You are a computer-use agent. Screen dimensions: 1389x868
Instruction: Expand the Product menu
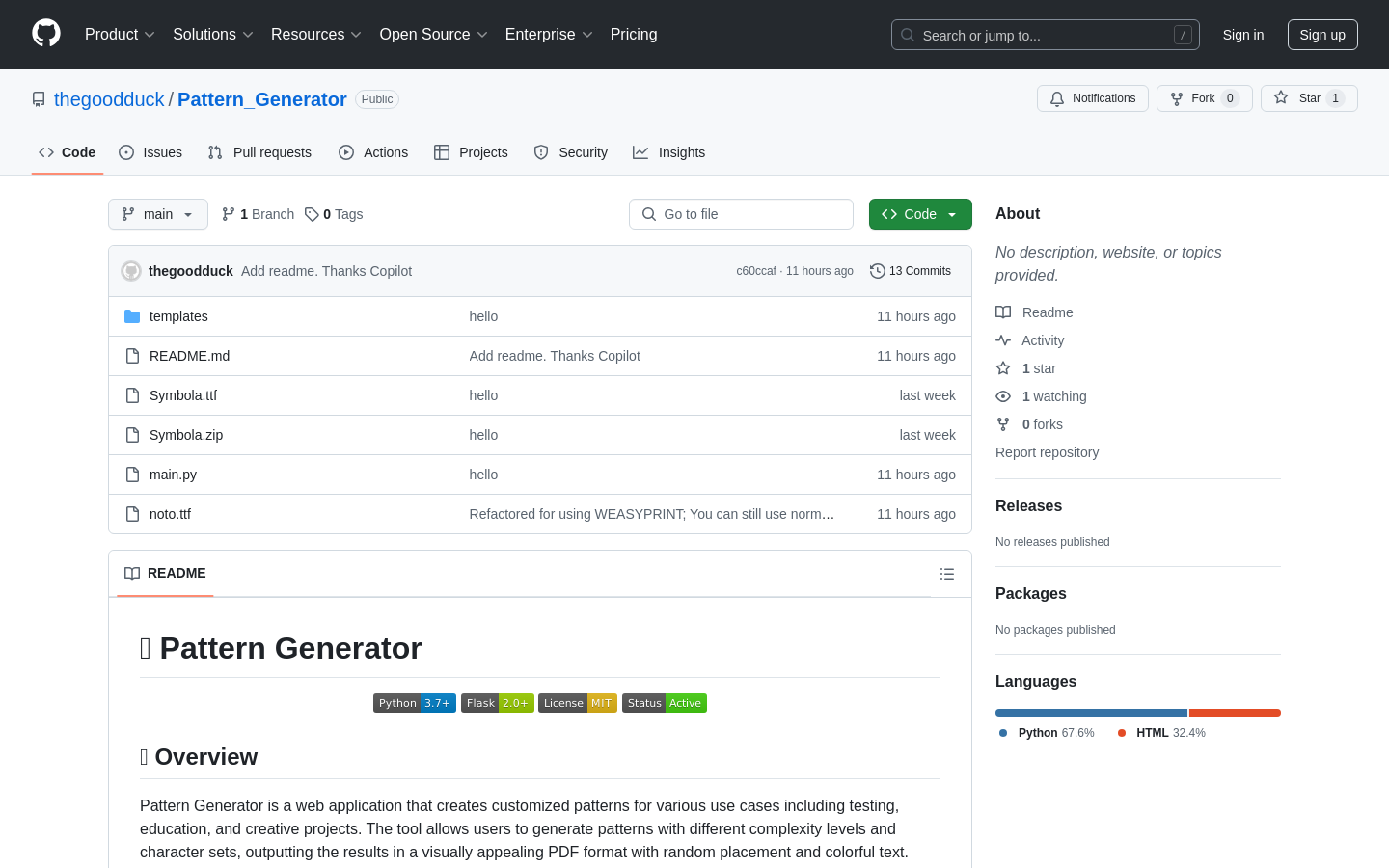120,35
